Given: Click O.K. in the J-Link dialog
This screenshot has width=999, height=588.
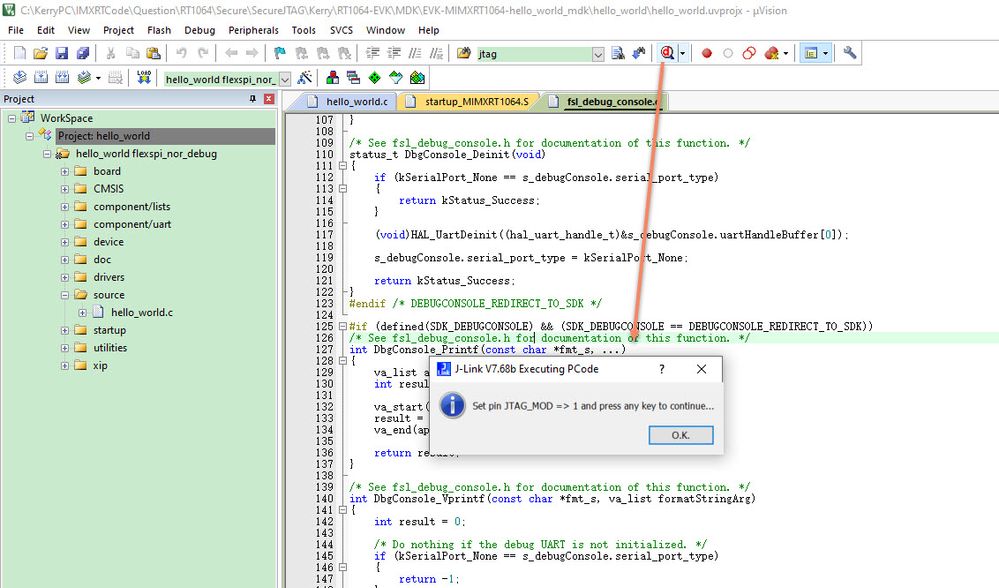Looking at the screenshot, I should click(680, 435).
